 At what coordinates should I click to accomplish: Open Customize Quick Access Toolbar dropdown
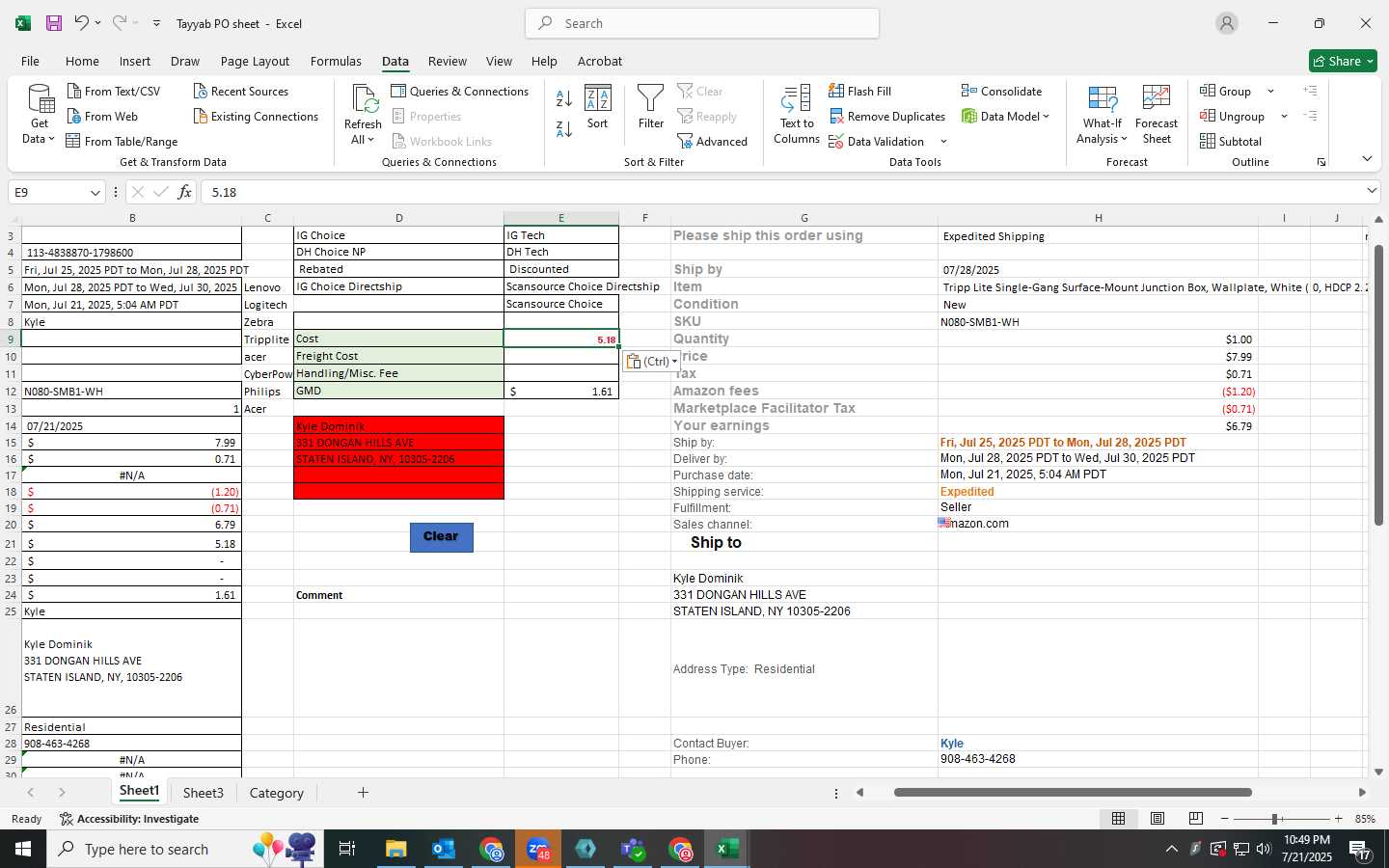click(156, 23)
